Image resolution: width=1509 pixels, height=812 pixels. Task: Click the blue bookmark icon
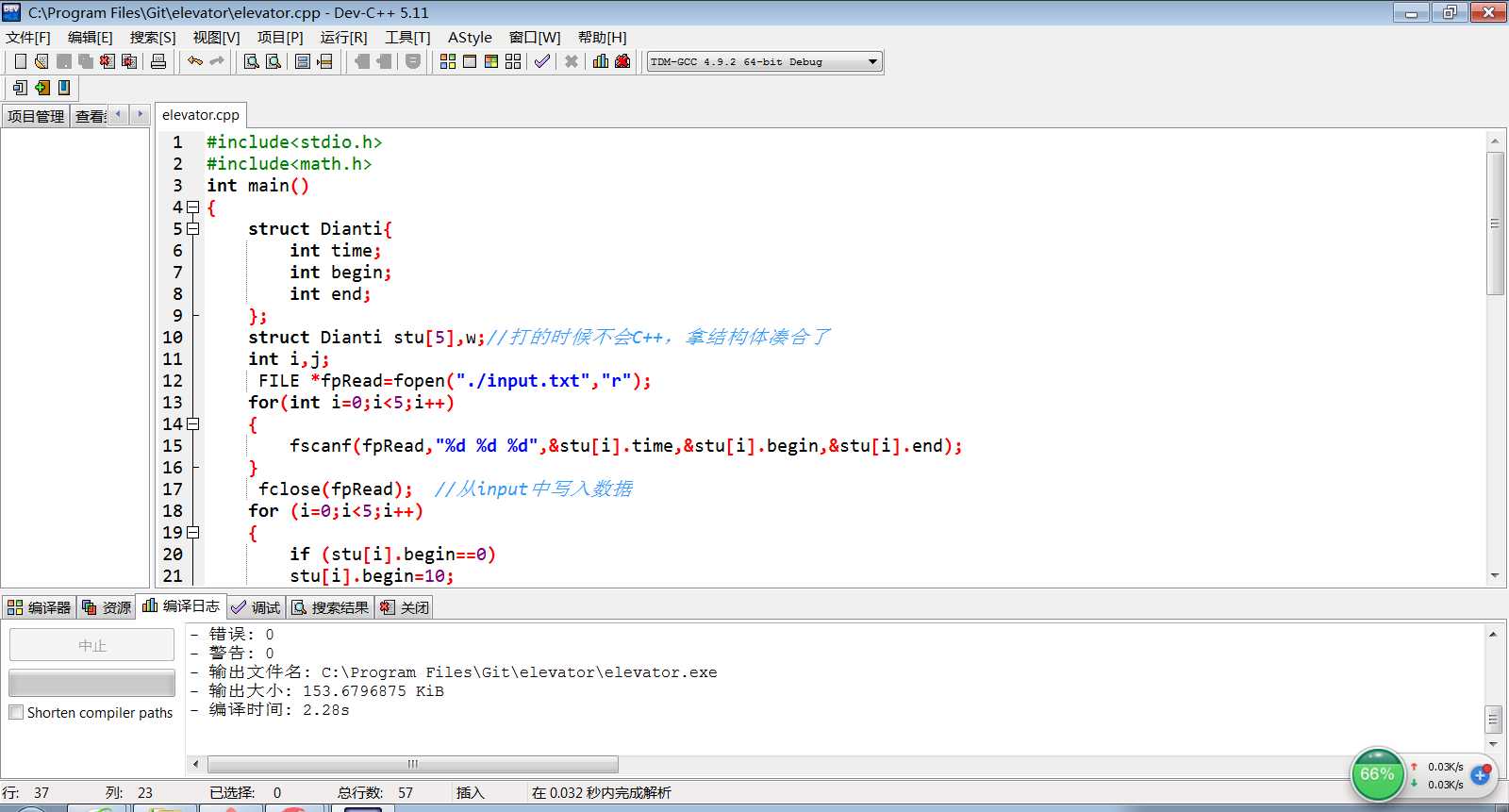tap(64, 88)
